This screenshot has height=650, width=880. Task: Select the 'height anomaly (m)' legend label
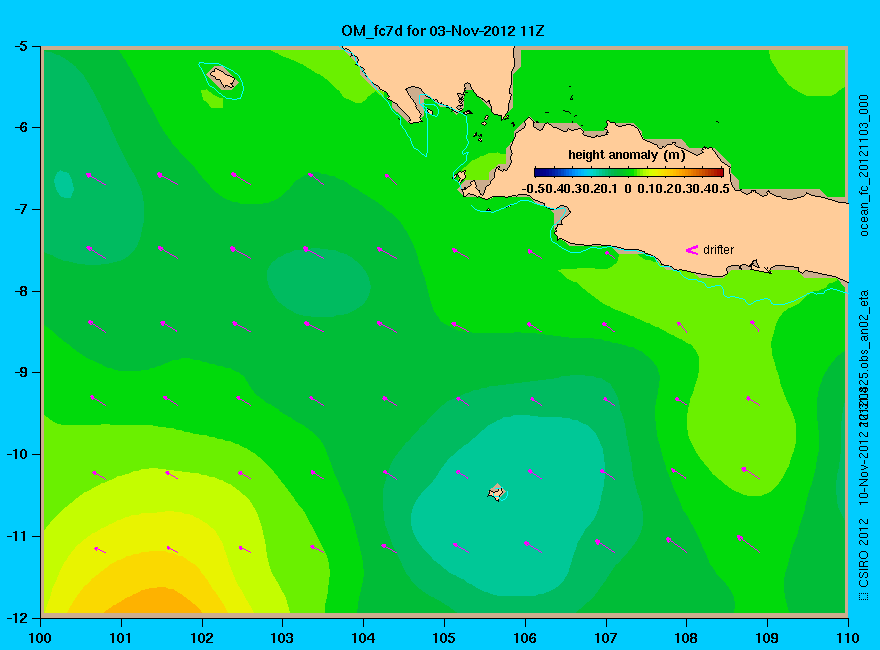[626, 155]
